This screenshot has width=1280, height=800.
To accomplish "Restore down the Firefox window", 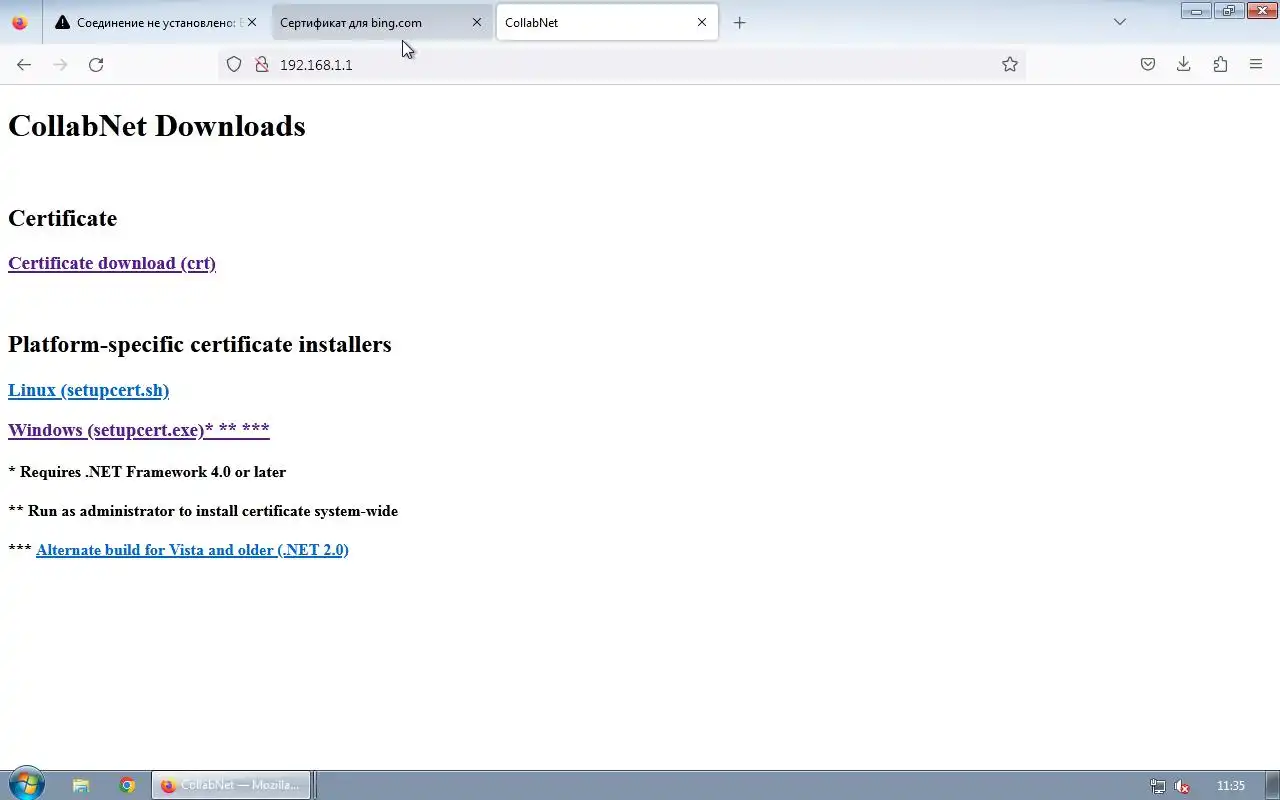I will click(x=1228, y=11).
